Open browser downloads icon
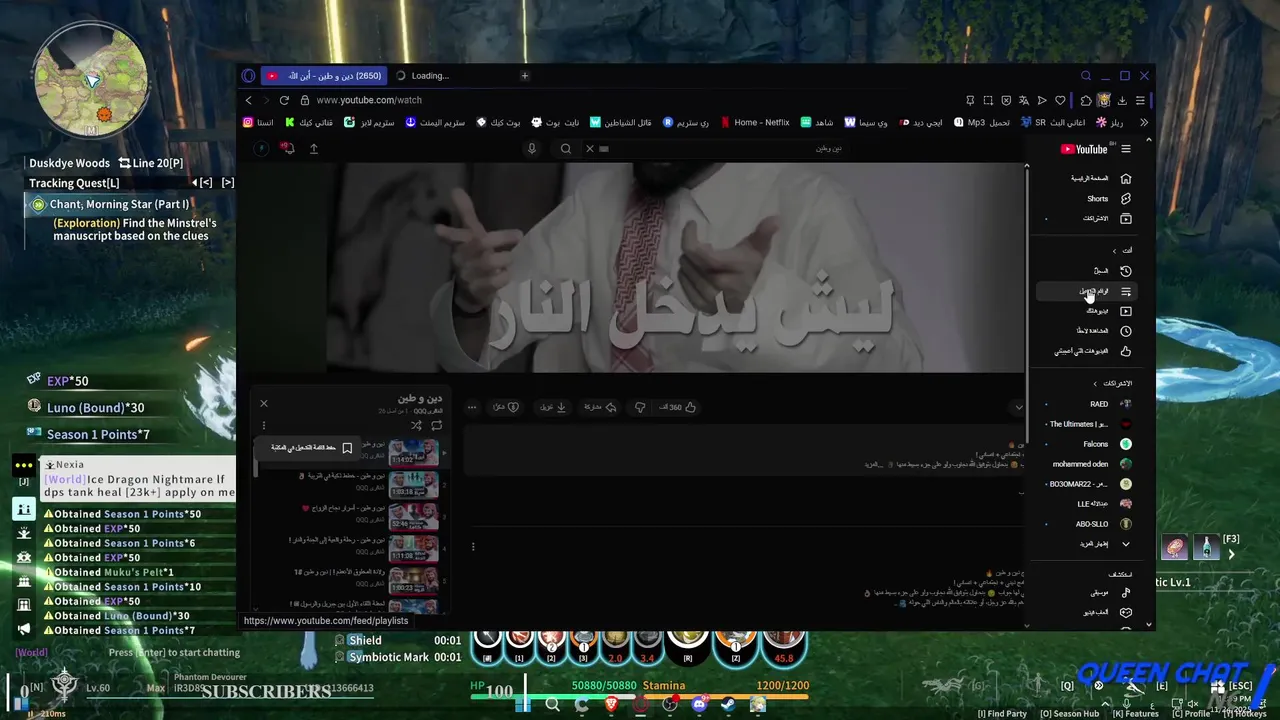The width and height of the screenshot is (1280, 720). 1122,100
